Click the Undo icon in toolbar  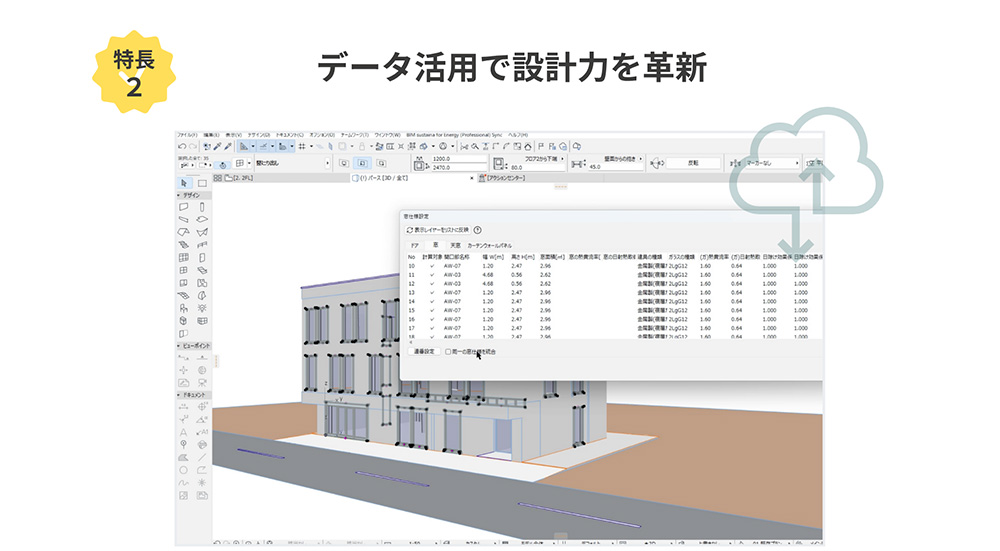click(x=181, y=146)
